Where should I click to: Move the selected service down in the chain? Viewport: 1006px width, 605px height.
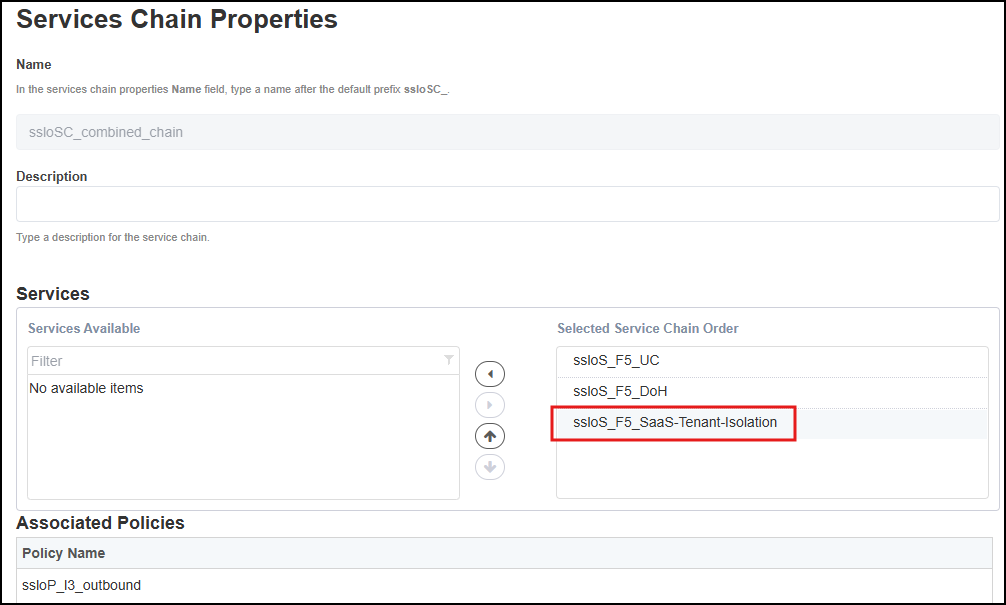pos(490,467)
